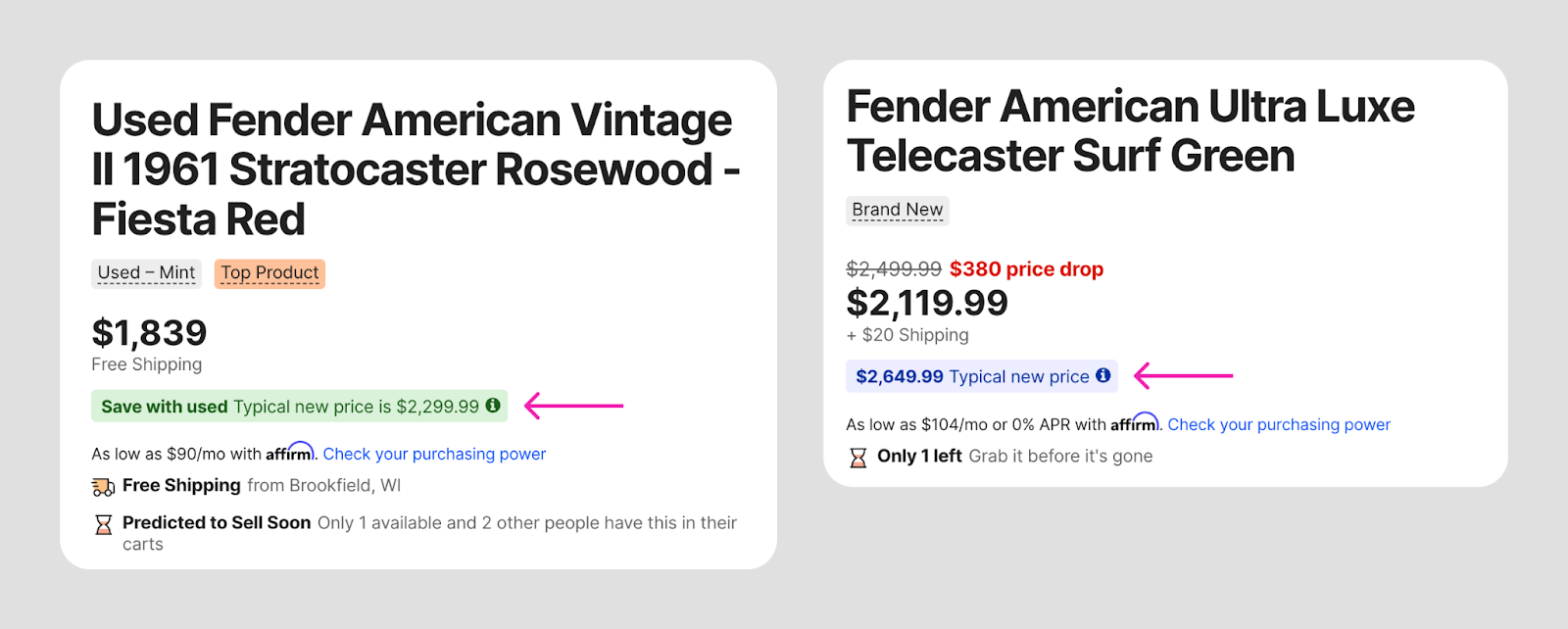Click the info icon in green Save with used badge
Image resolution: width=1568 pixels, height=629 pixels.
click(493, 405)
